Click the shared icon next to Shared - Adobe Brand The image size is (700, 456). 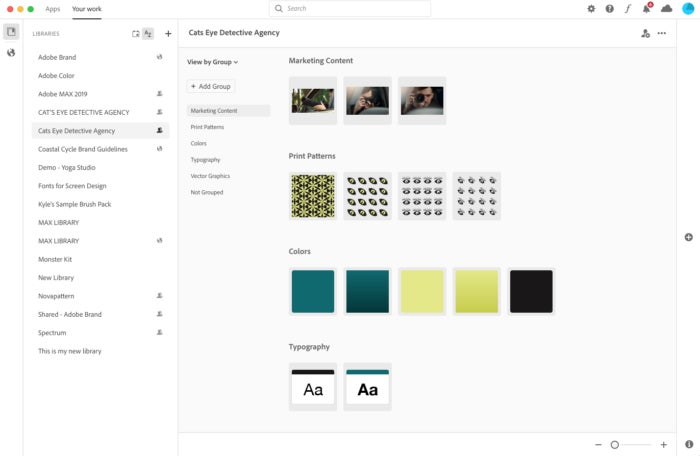tap(159, 314)
